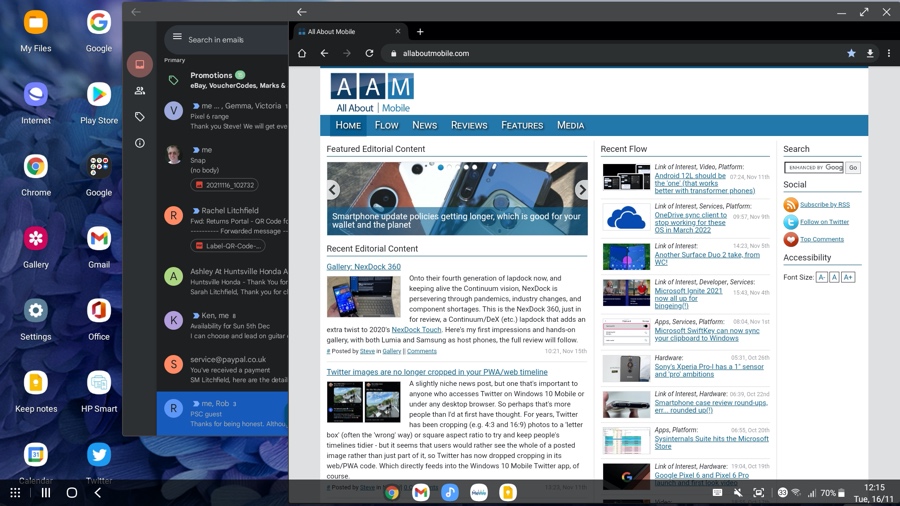Toggle the mute sound icon in system tray
Viewport: 900px width, 506px height.
[x=738, y=493]
